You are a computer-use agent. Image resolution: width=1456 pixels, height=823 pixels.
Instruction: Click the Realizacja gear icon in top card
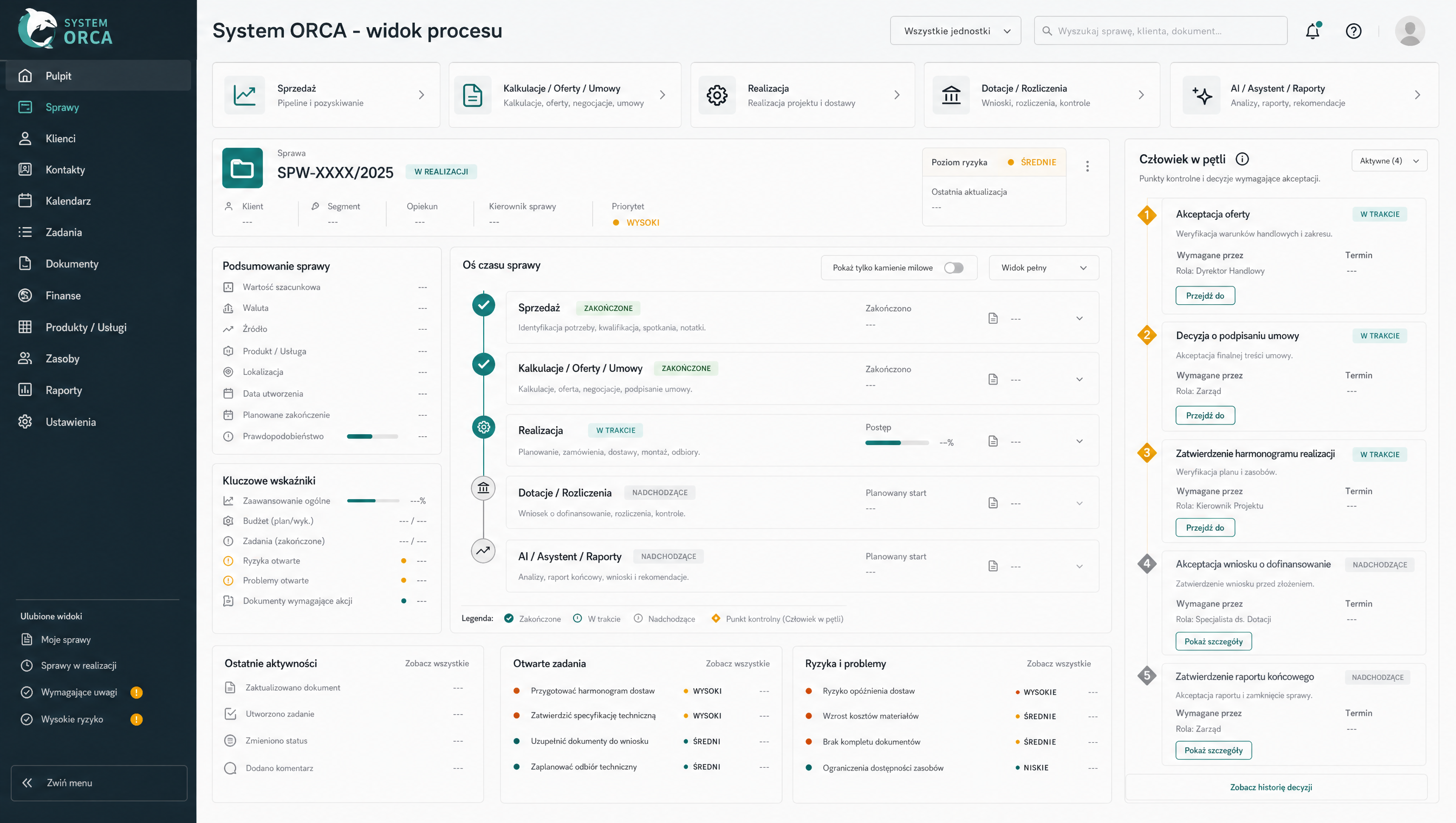pos(717,95)
